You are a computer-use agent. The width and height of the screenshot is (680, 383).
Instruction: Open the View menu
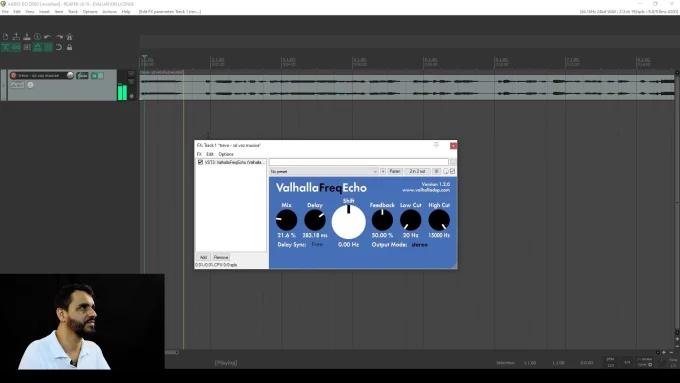(x=30, y=12)
